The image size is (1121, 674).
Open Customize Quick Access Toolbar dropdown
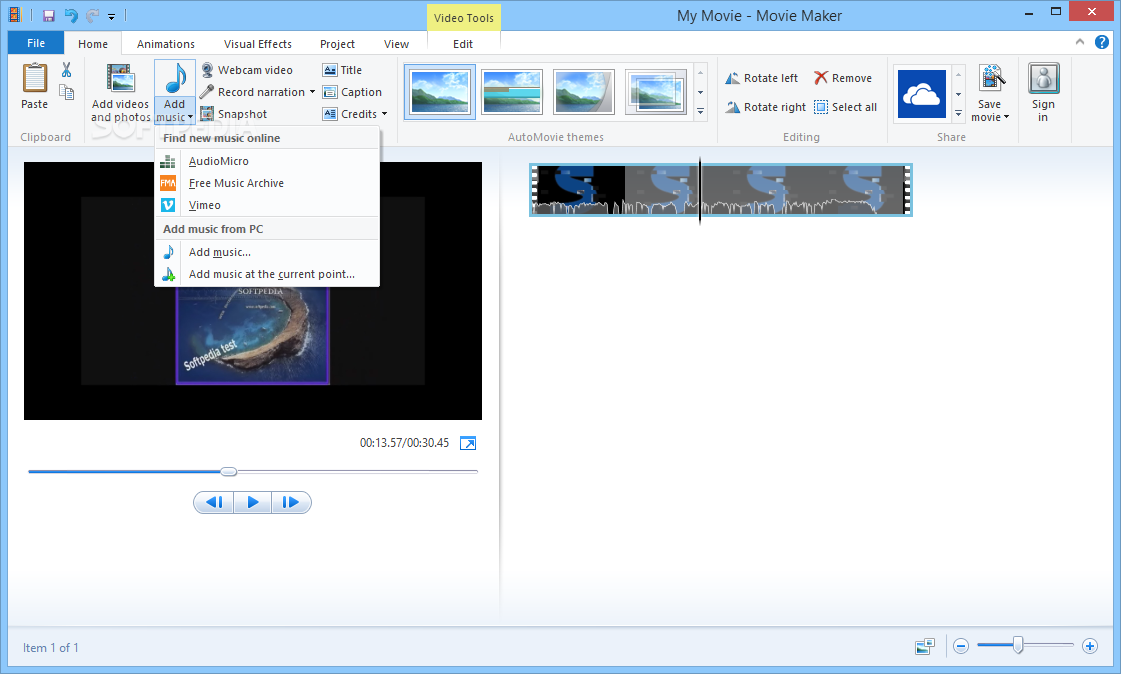[x=112, y=16]
